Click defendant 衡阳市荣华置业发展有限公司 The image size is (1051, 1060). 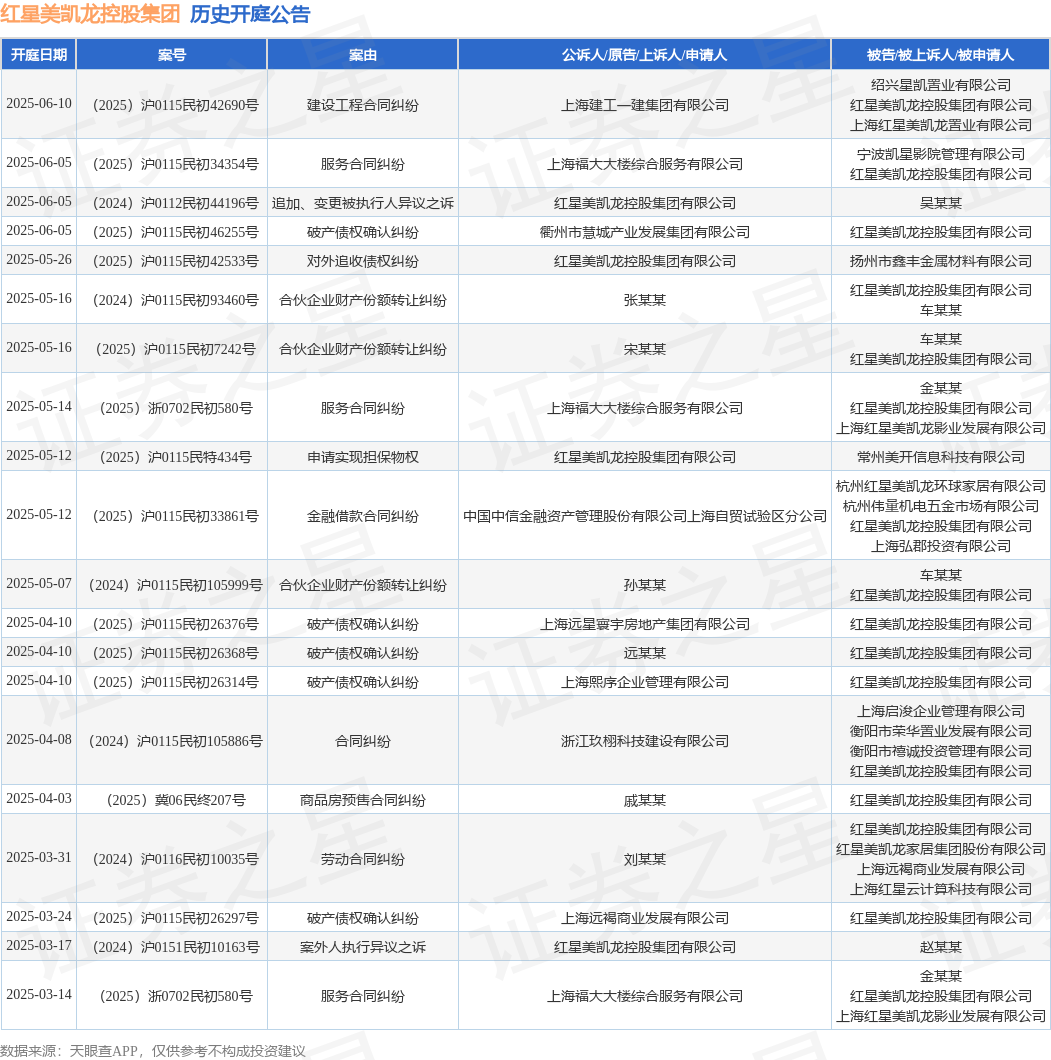[940, 731]
